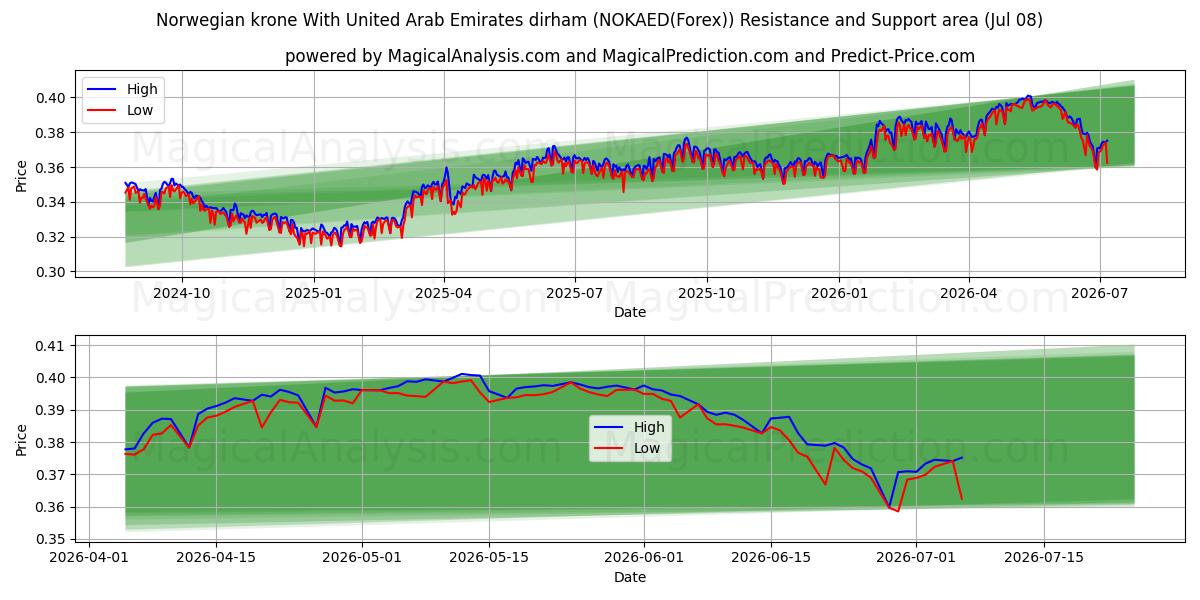Click the 2025-04 tick label
The height and width of the screenshot is (600, 1200).
(444, 293)
